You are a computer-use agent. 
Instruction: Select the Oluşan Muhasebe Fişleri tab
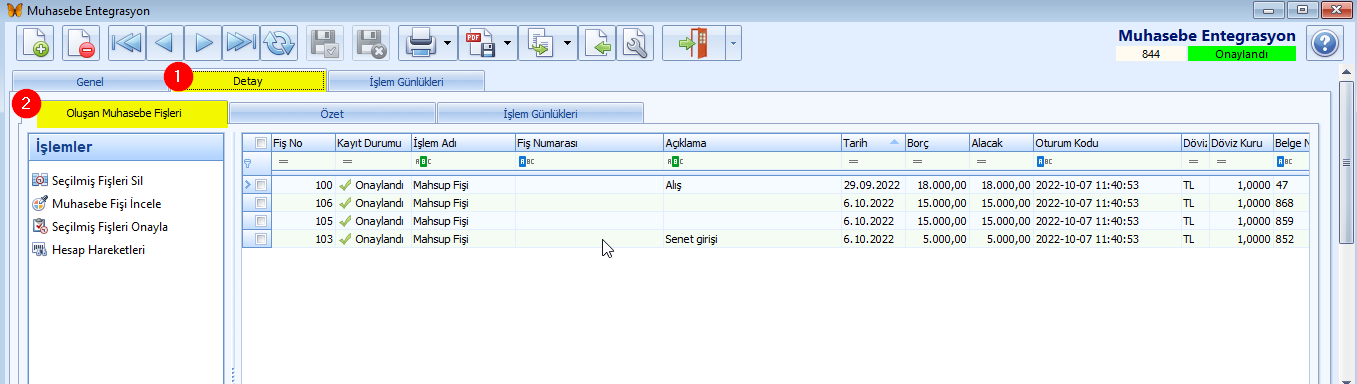pos(124,113)
